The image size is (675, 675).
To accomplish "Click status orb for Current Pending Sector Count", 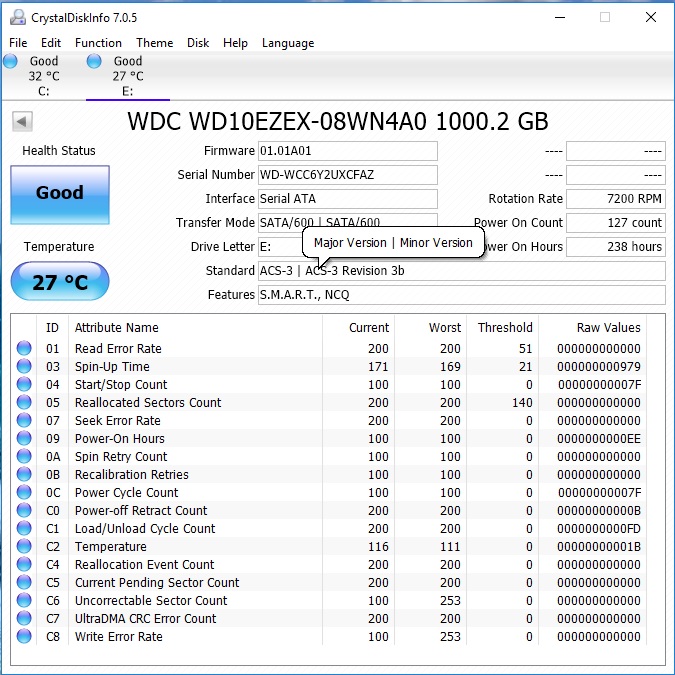I will (24, 582).
